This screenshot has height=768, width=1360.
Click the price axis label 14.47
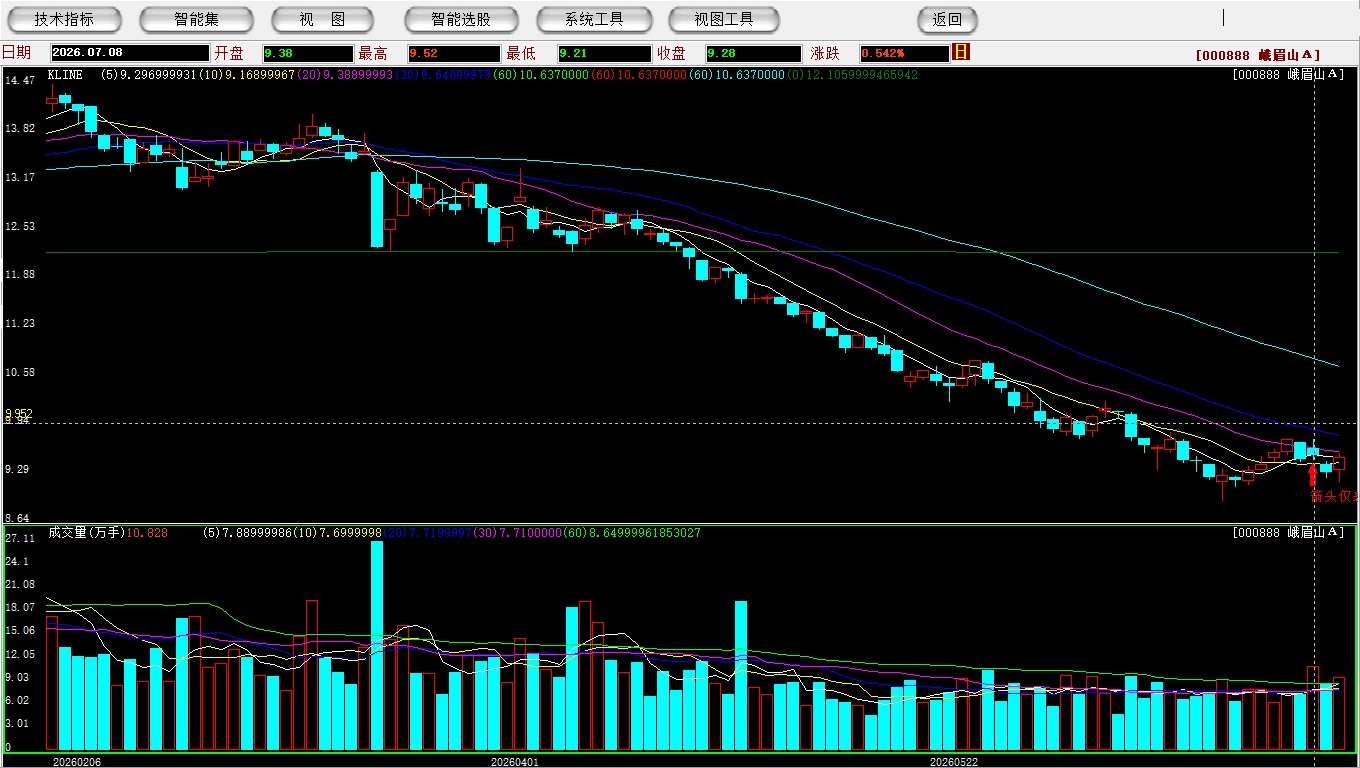20,80
